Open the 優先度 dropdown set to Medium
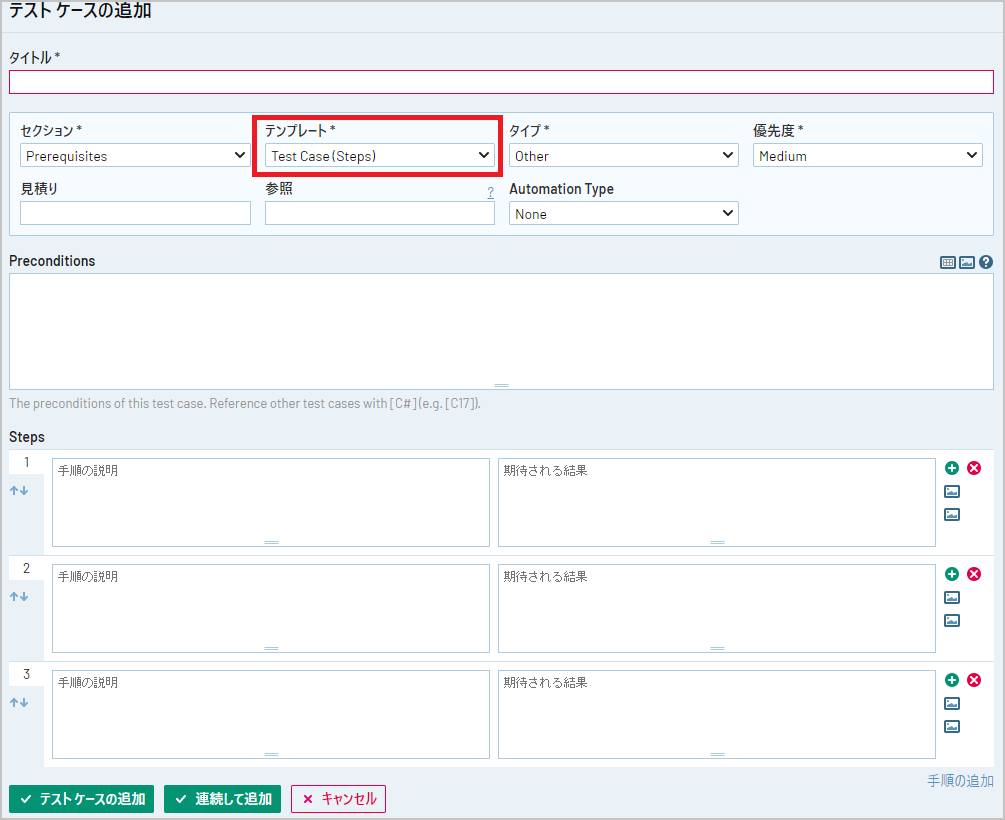1005x820 pixels. pyautogui.click(x=868, y=156)
